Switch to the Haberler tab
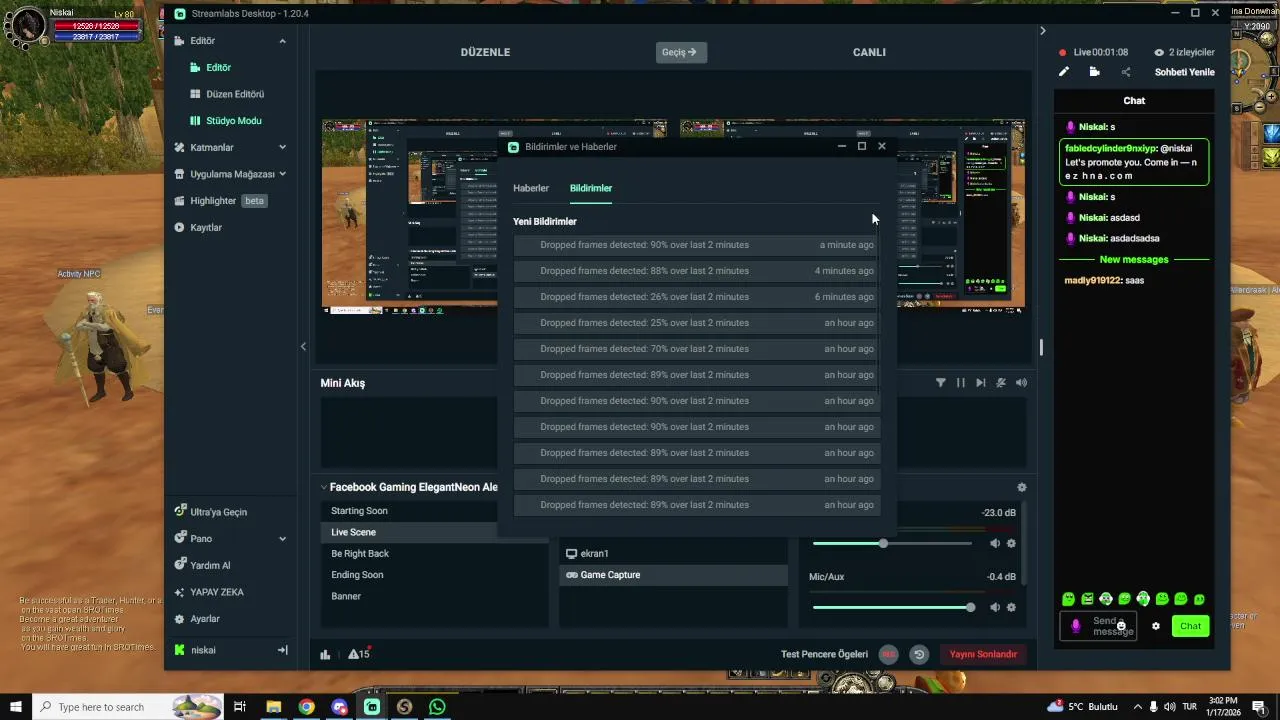1280x720 pixels. (x=531, y=188)
